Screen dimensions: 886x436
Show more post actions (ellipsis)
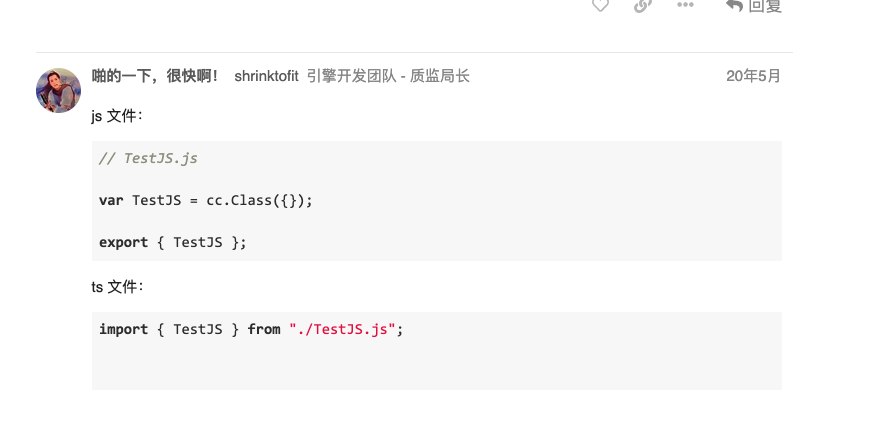685,5
